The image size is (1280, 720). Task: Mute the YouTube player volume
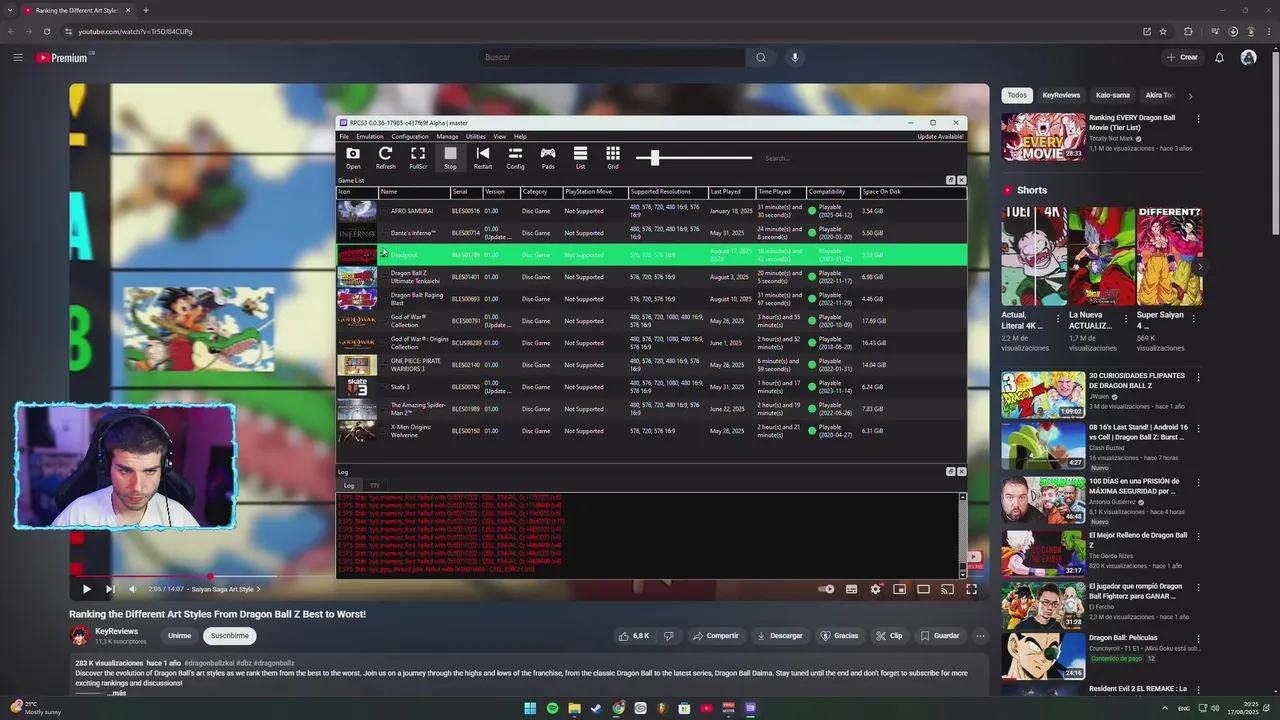[x=133, y=589]
